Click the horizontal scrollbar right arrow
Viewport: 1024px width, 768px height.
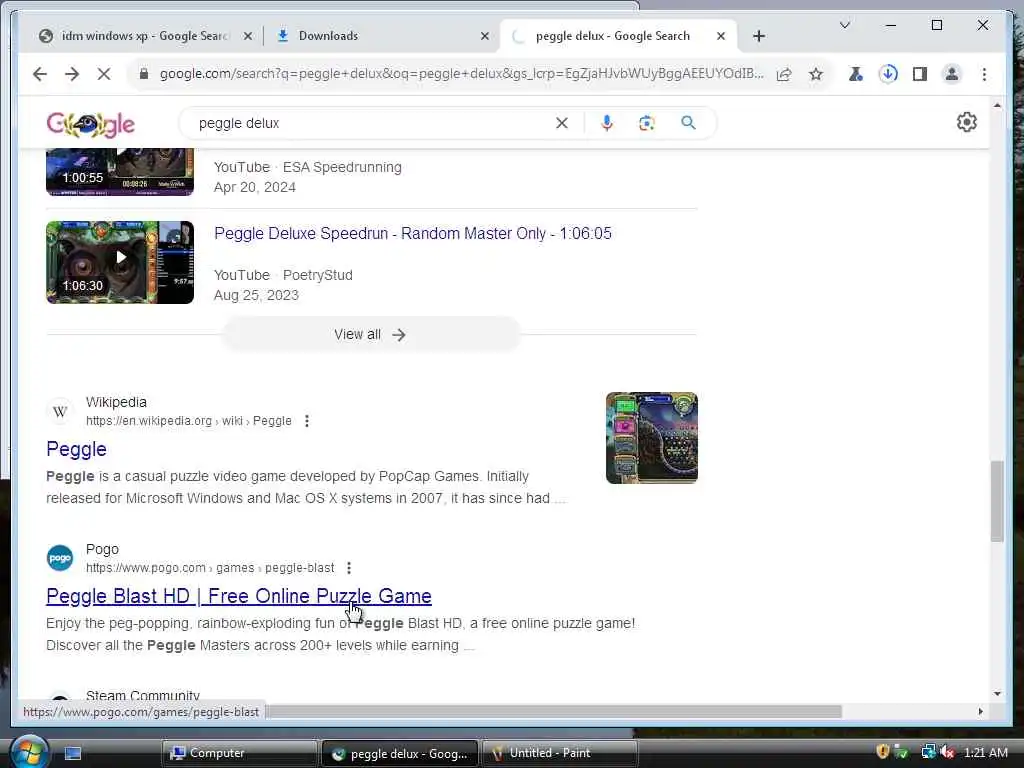[981, 711]
